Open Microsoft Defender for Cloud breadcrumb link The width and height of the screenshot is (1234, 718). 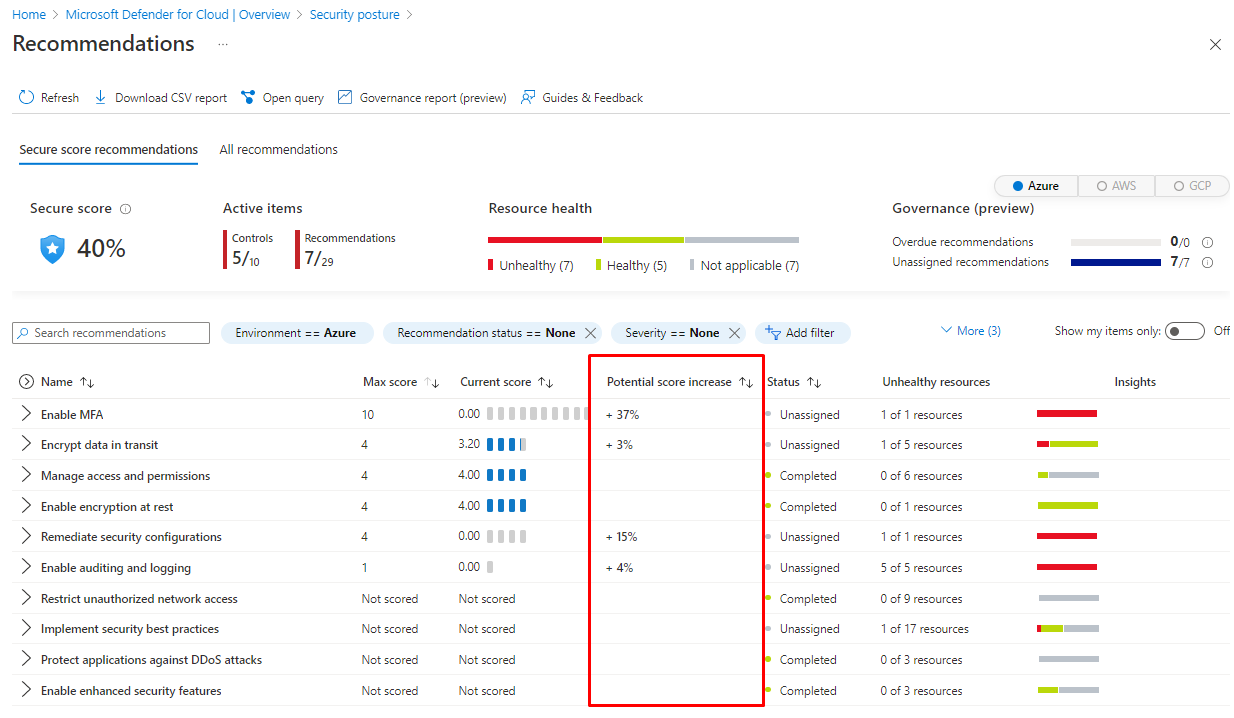(x=177, y=15)
